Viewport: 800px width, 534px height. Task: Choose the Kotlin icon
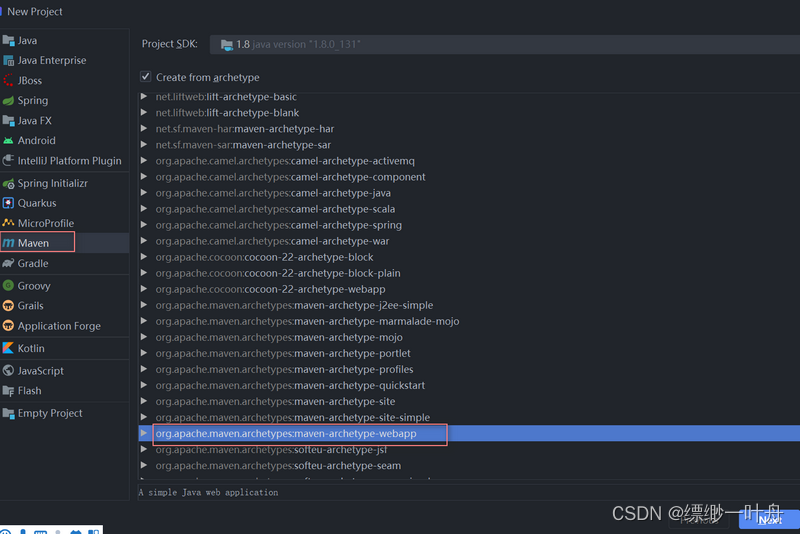point(8,348)
